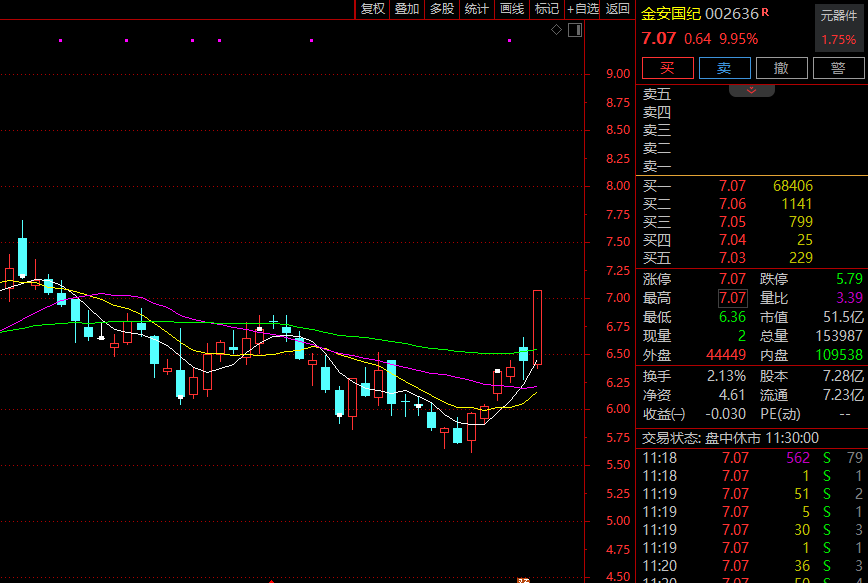Select the 卖二 order book row
This screenshot has height=583, width=868.
[x=752, y=148]
